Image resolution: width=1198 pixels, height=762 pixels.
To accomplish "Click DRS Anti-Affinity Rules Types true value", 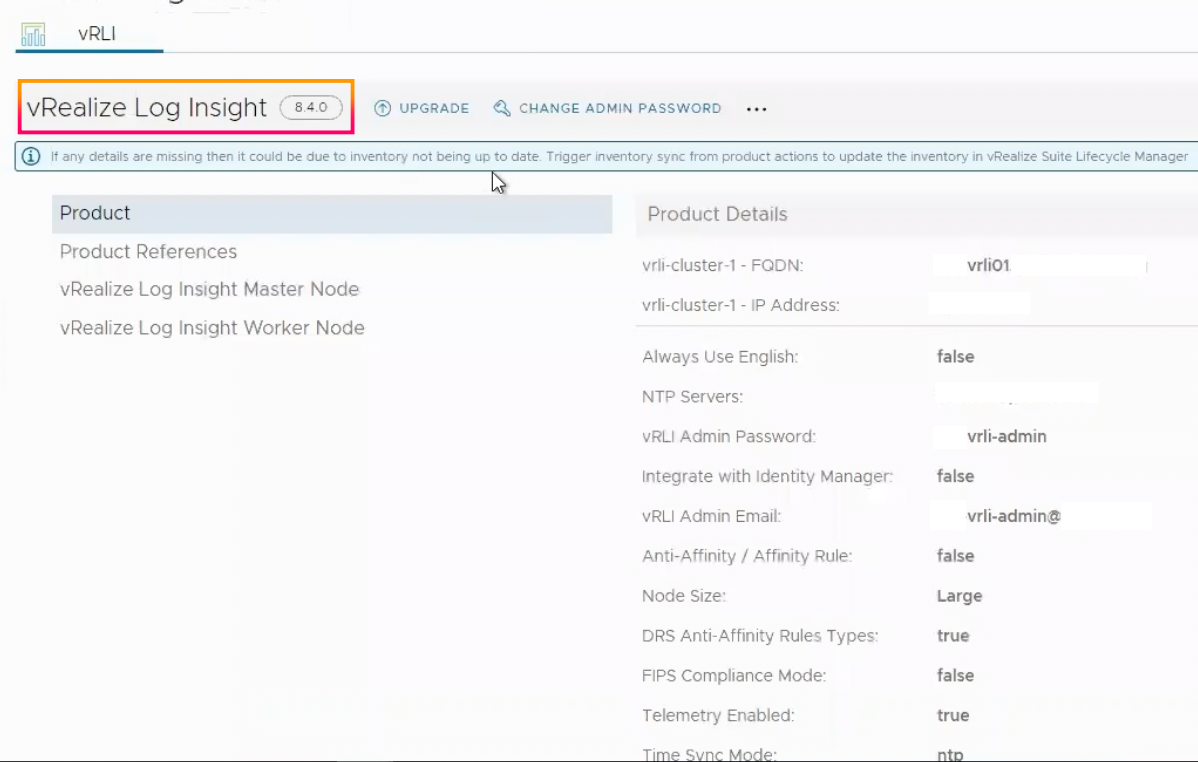I will (x=953, y=636).
